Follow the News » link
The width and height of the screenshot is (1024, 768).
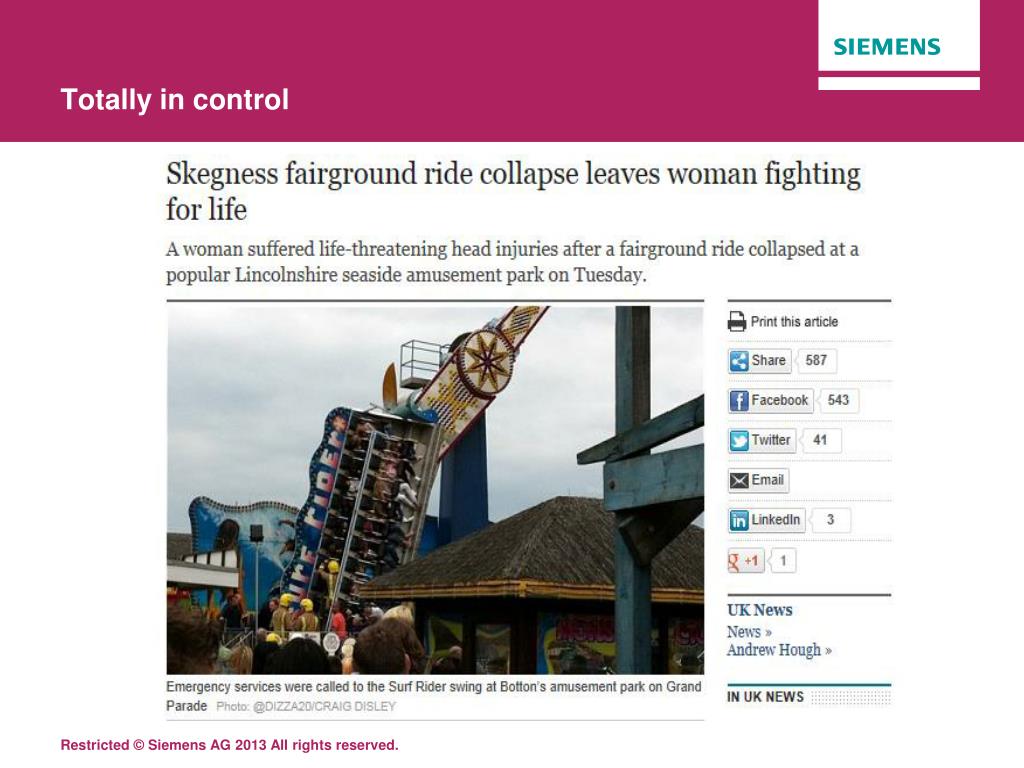749,632
